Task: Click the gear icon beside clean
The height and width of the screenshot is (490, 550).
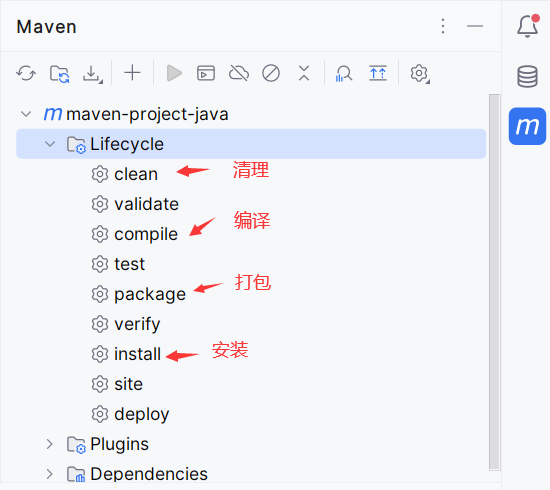Action: [100, 174]
